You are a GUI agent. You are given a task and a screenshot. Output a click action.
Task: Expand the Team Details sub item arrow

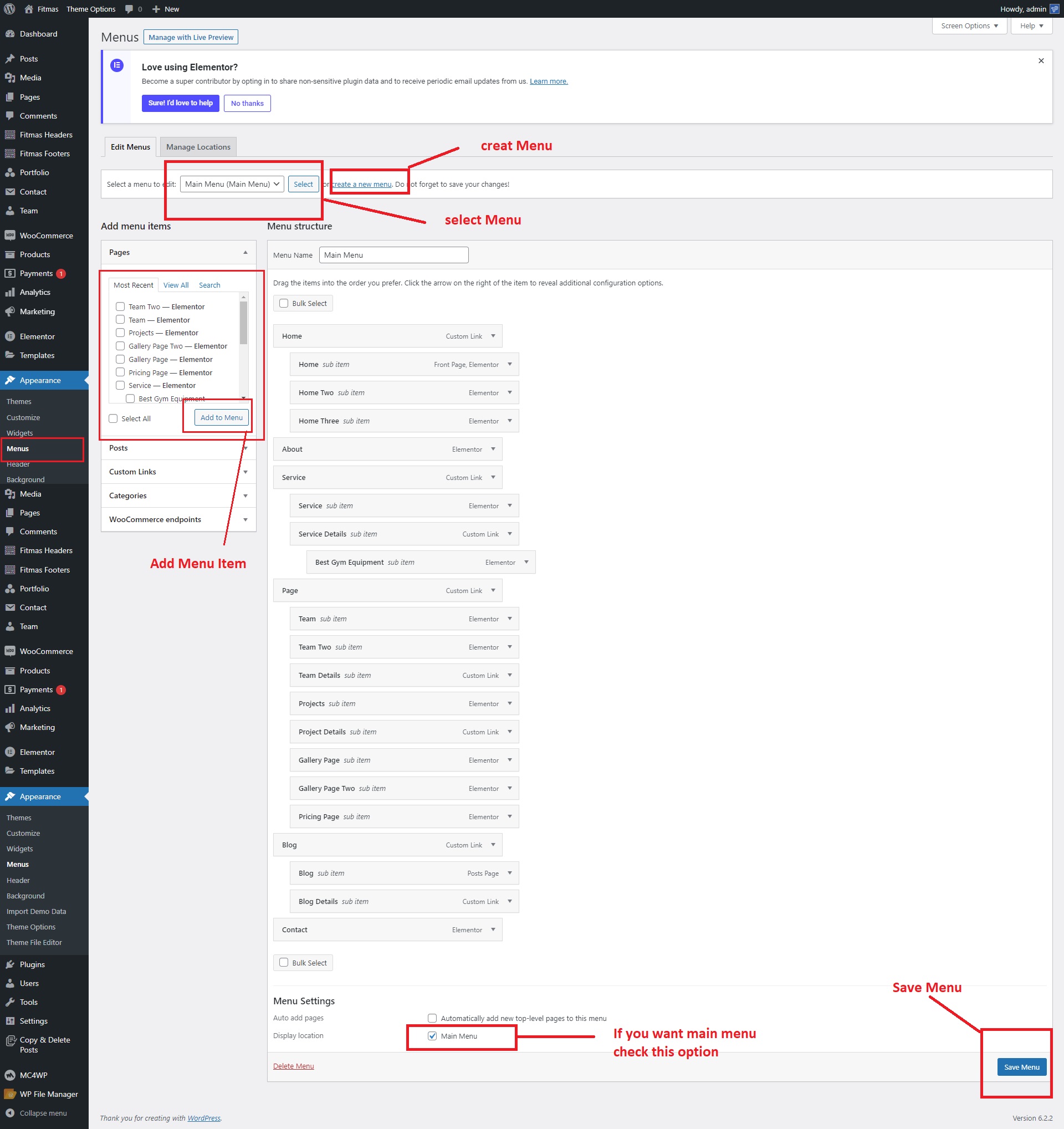[x=509, y=675]
